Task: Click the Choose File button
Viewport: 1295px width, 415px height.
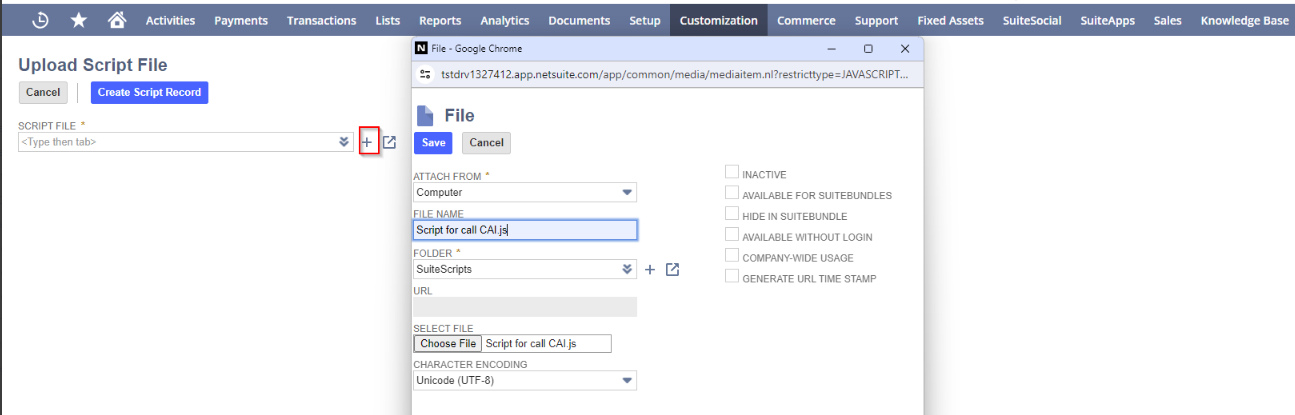Action: point(448,344)
